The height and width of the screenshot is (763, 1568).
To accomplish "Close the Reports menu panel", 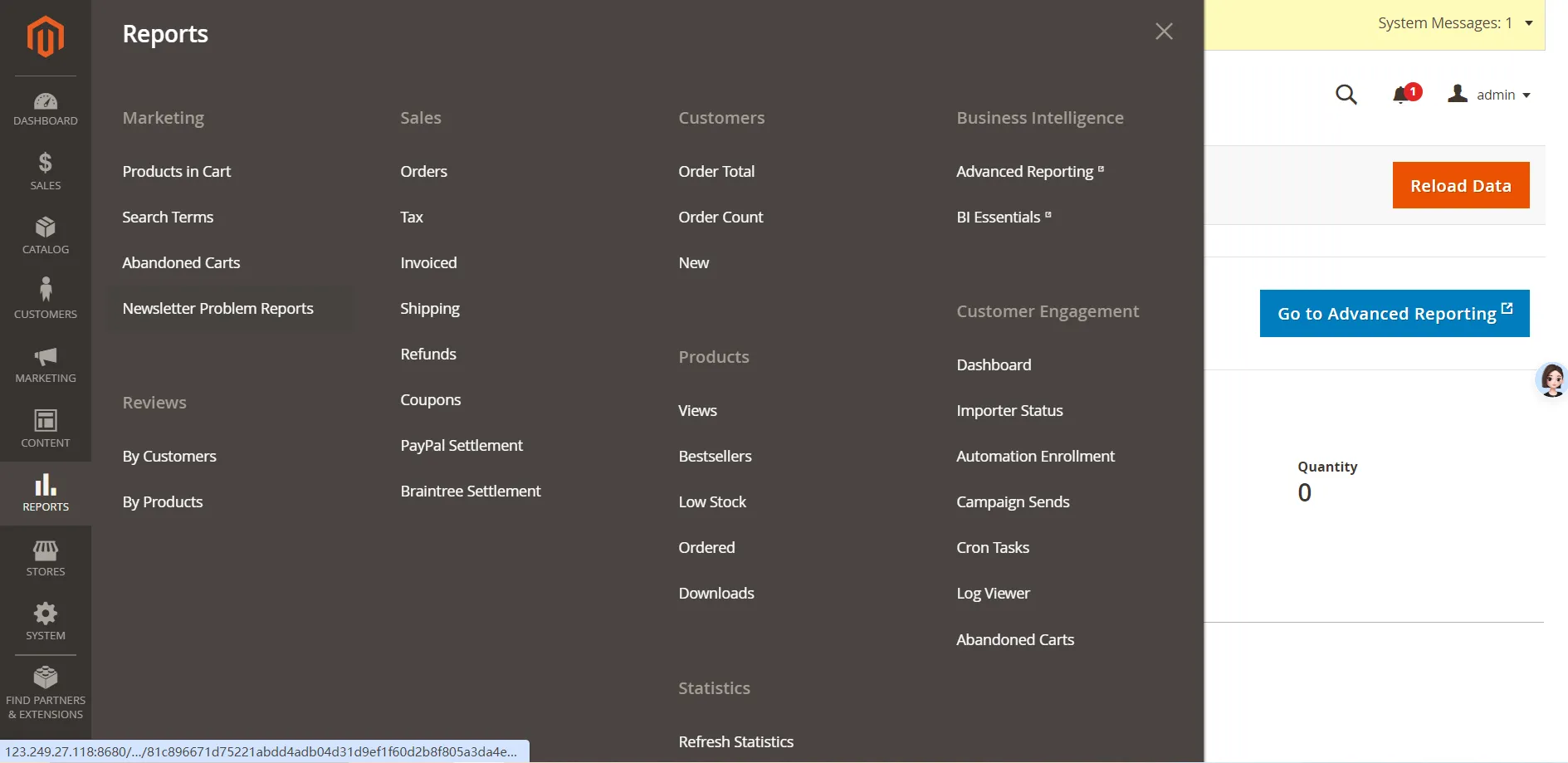I will pos(1164,32).
